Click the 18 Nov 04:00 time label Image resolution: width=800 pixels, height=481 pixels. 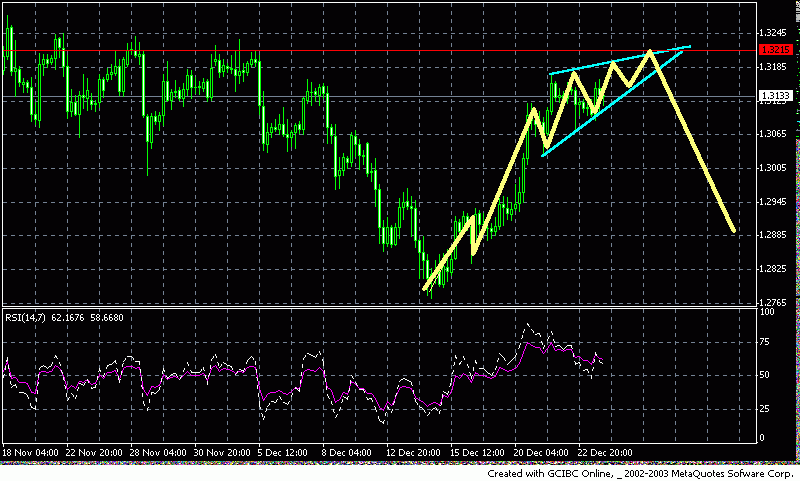click(x=30, y=452)
